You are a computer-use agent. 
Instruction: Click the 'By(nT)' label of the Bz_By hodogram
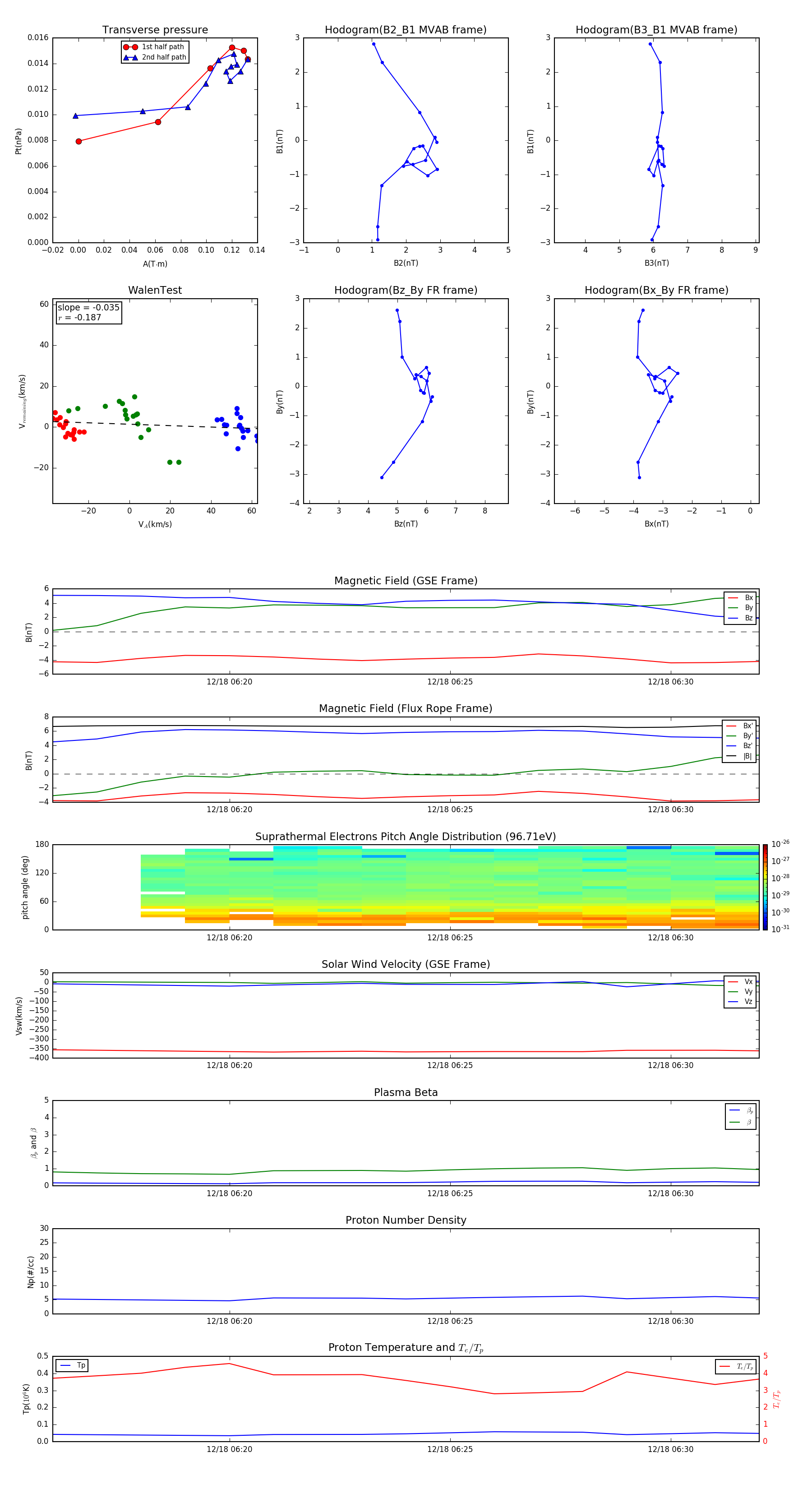280,402
